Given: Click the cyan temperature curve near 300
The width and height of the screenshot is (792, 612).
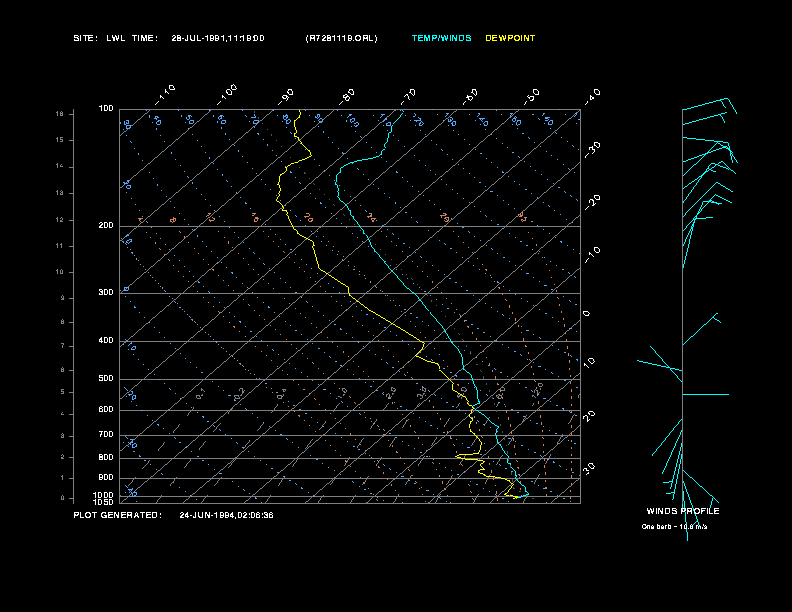Looking at the screenshot, I should [x=416, y=294].
